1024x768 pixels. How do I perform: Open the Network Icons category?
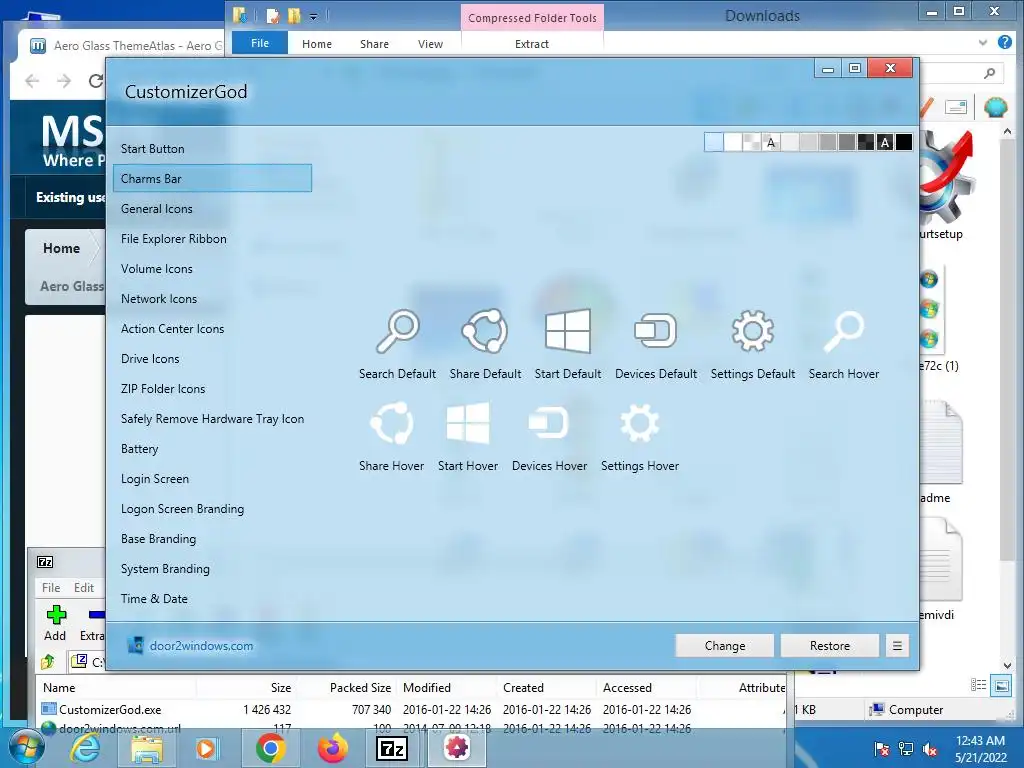pos(212,299)
